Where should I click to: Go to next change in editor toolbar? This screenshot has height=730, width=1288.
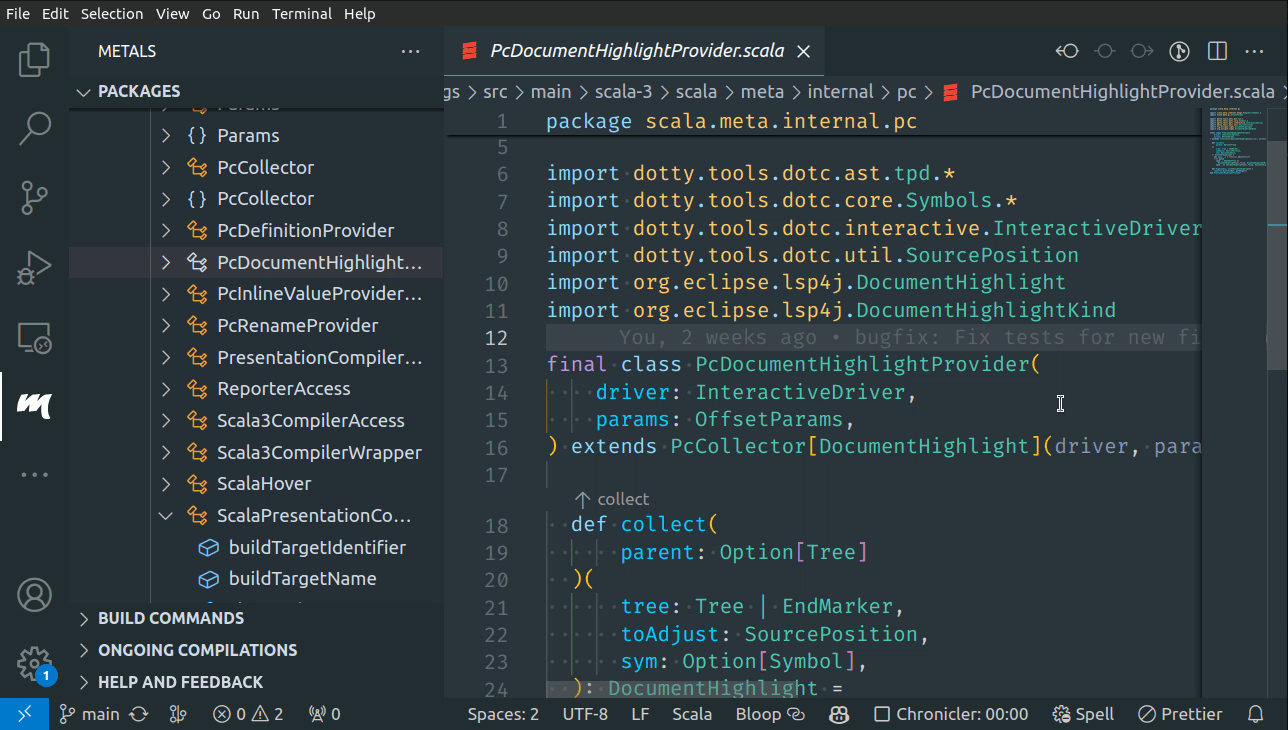point(1141,51)
